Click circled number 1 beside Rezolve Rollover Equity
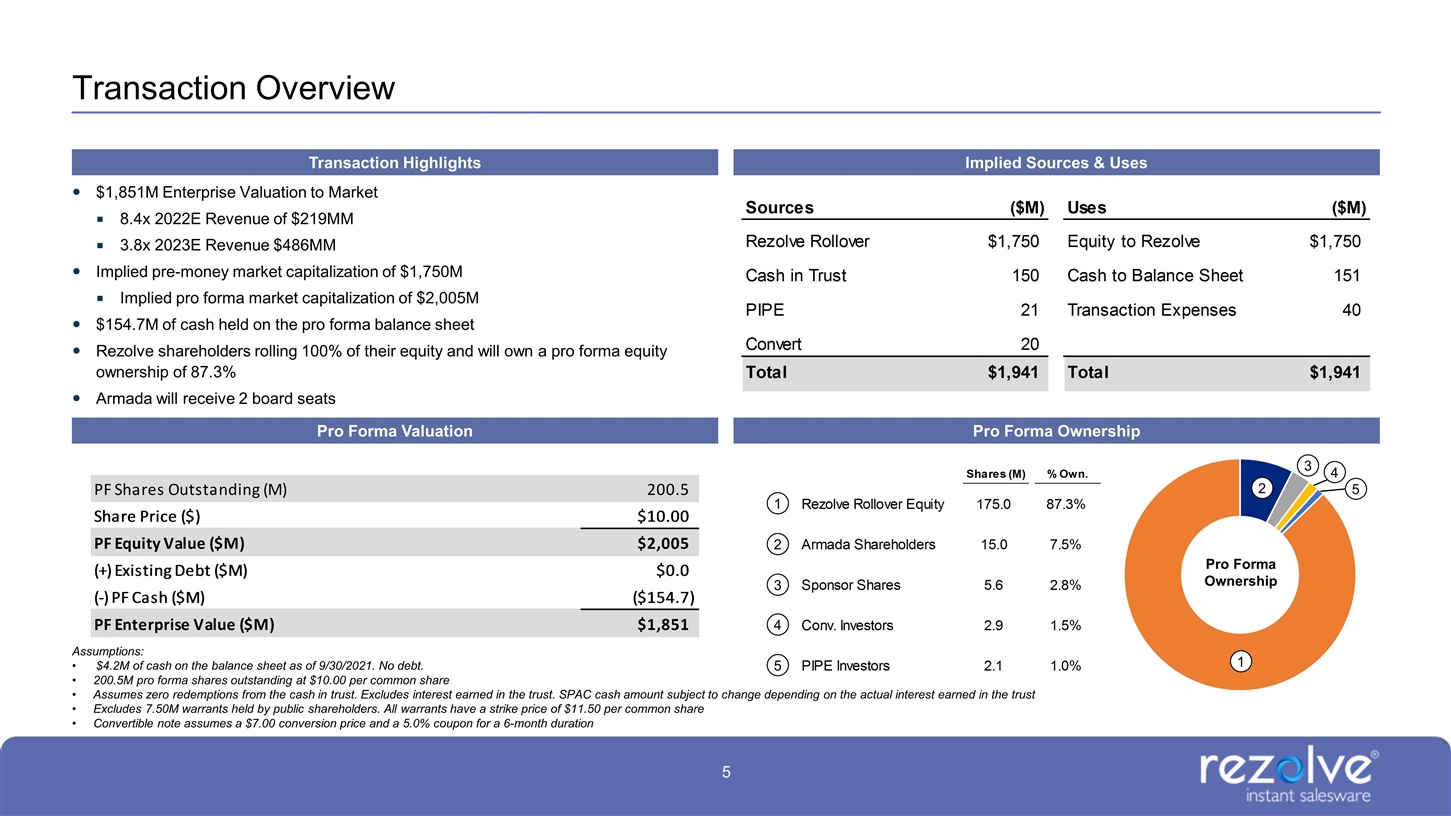The image size is (1451, 816). point(779,504)
